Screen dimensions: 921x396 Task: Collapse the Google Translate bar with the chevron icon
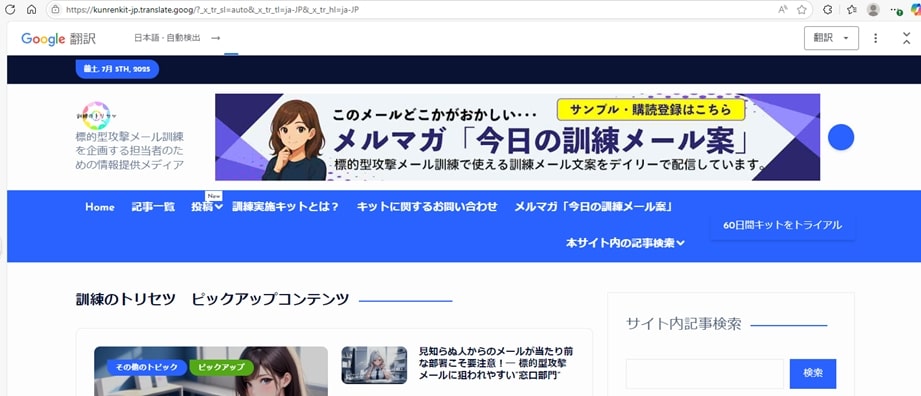click(906, 38)
